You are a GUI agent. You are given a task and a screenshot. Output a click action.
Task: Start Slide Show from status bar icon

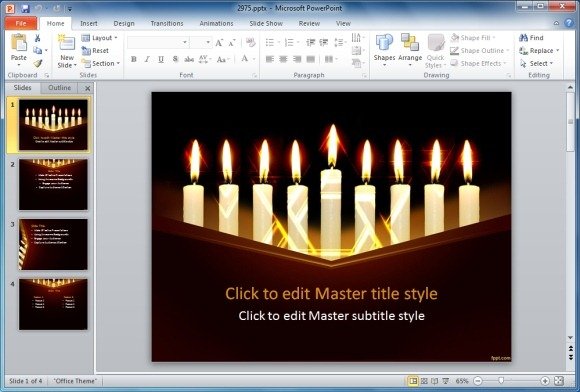tap(446, 381)
